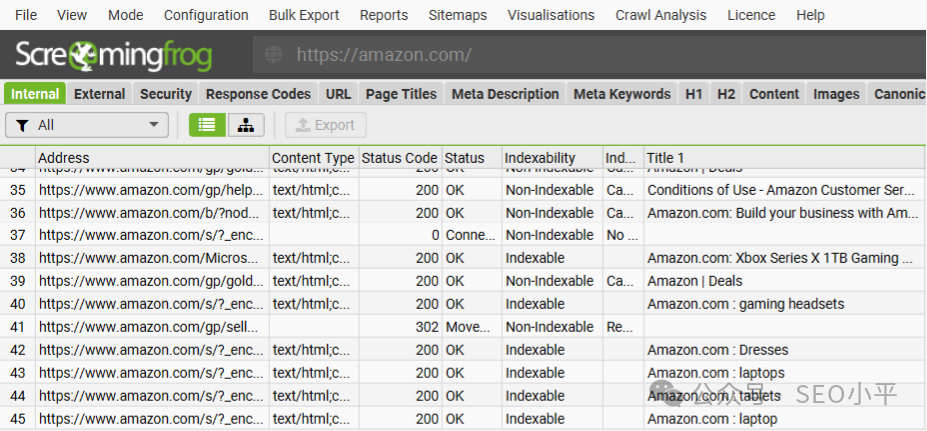Select the Images tab

point(836,94)
